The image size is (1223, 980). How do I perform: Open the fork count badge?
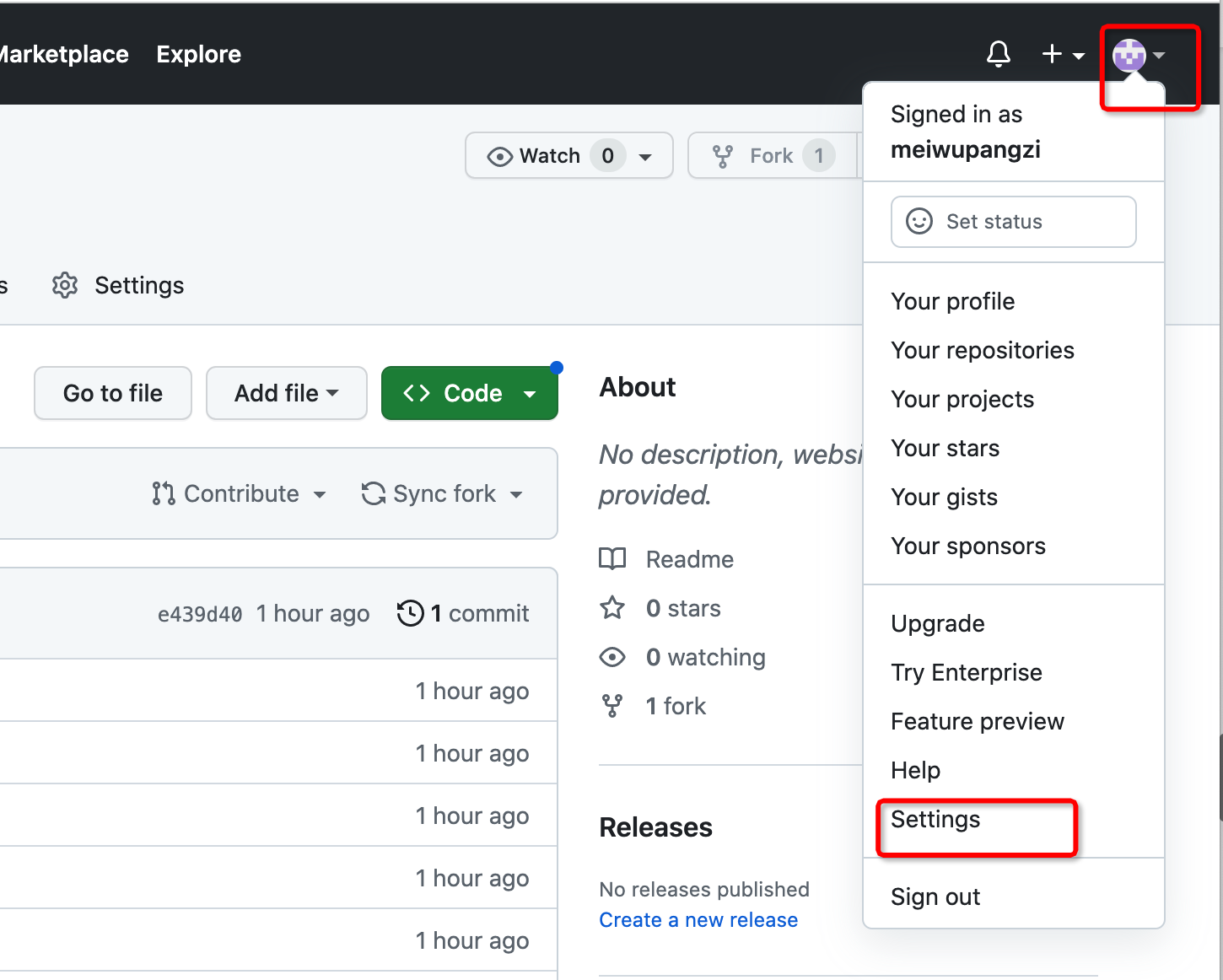[818, 155]
